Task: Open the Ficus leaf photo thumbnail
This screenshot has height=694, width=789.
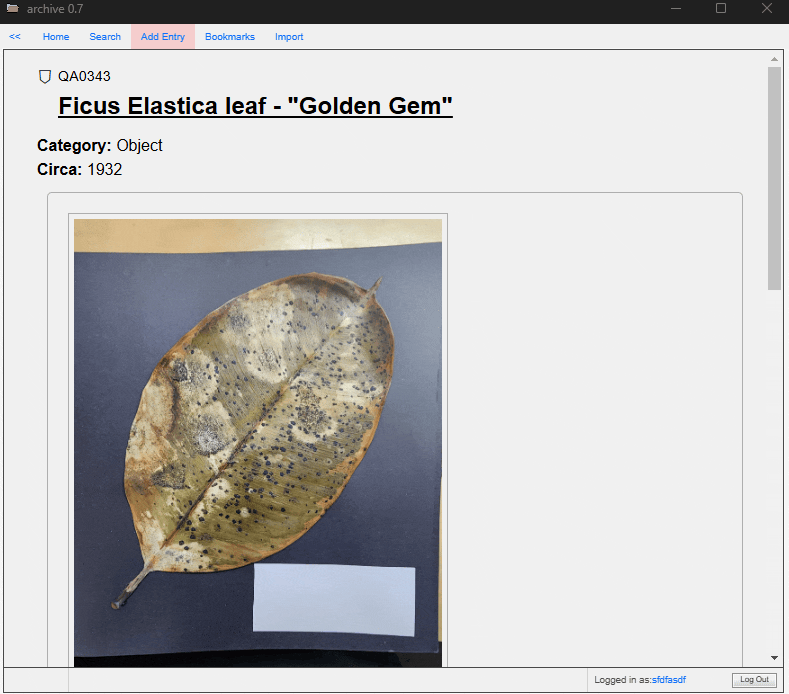Action: coord(258,442)
